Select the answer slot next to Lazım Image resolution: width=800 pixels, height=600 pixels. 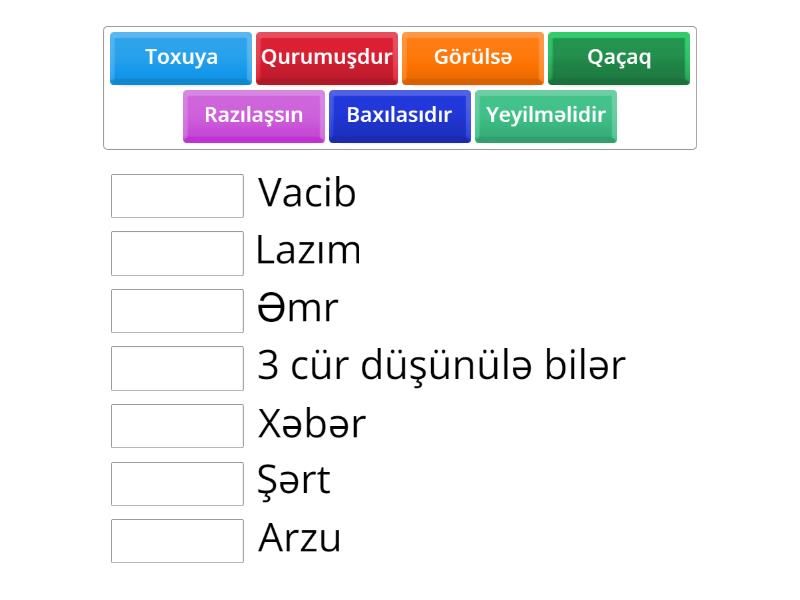click(178, 253)
